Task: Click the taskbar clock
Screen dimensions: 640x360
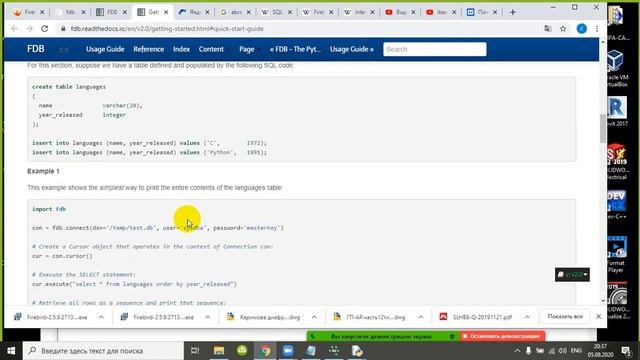Action: 600,351
